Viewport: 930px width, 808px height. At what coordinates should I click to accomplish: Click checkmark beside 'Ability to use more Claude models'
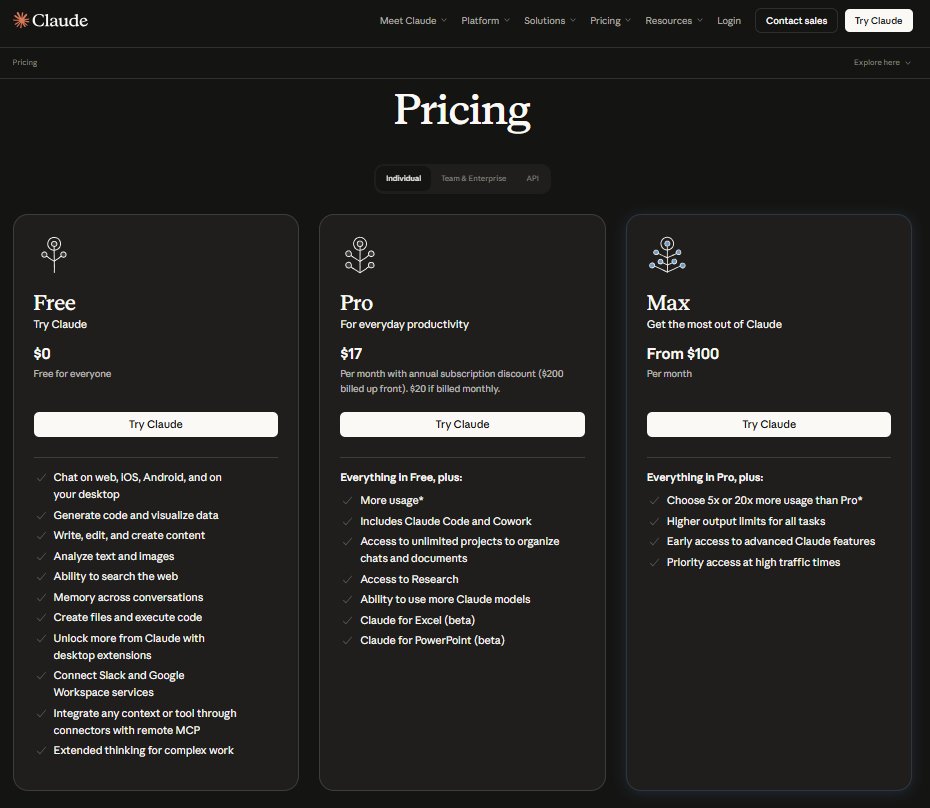click(348, 600)
